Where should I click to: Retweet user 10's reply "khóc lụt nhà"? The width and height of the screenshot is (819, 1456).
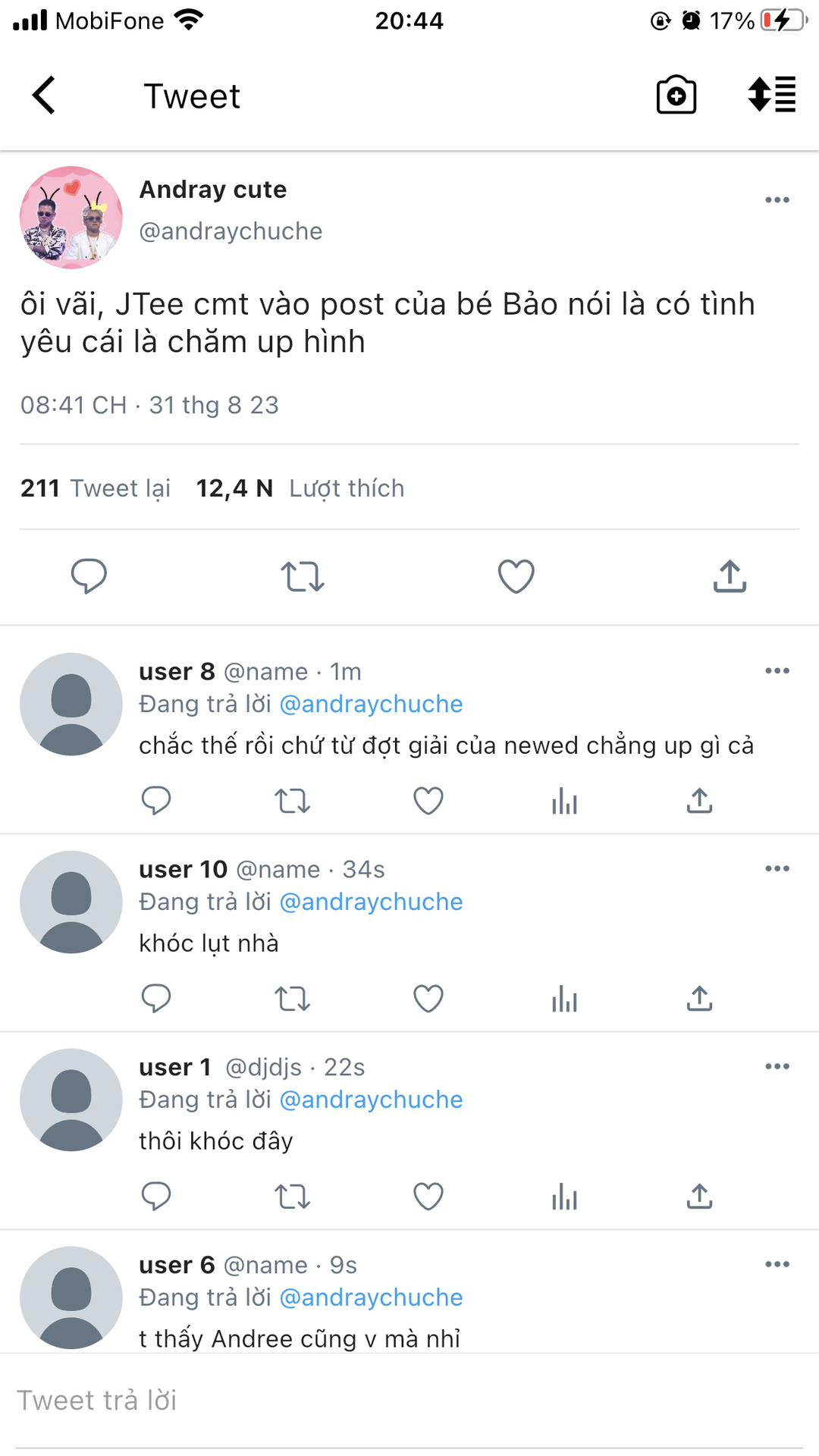tap(292, 999)
